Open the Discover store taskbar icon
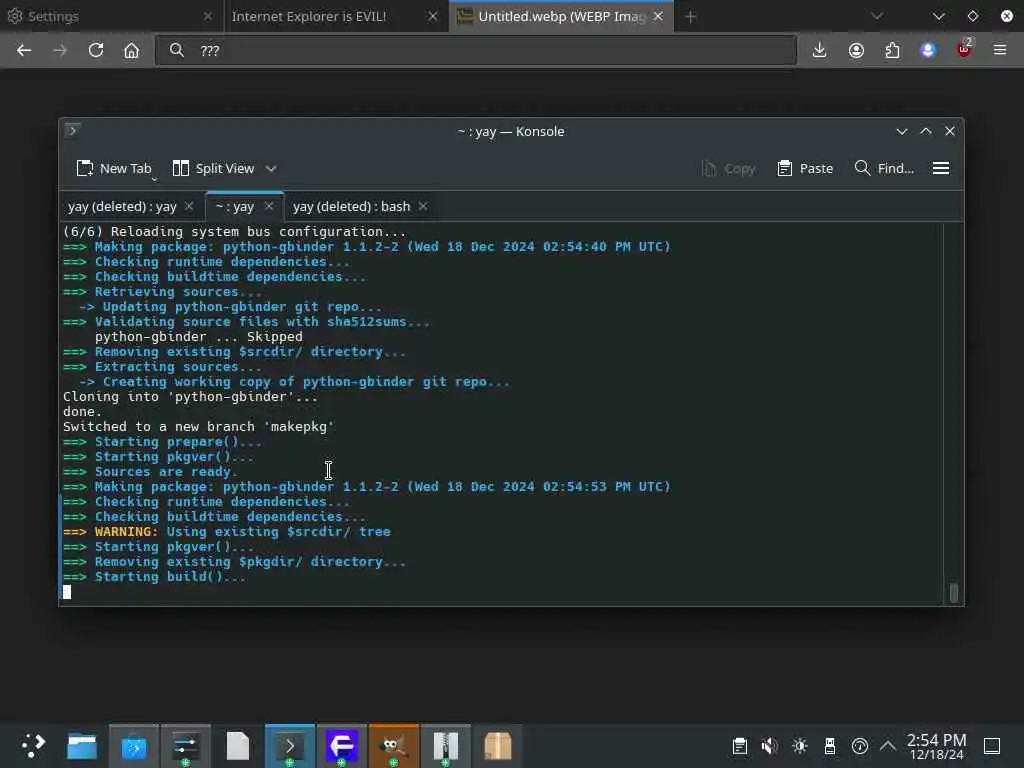This screenshot has width=1024, height=768. (134, 745)
